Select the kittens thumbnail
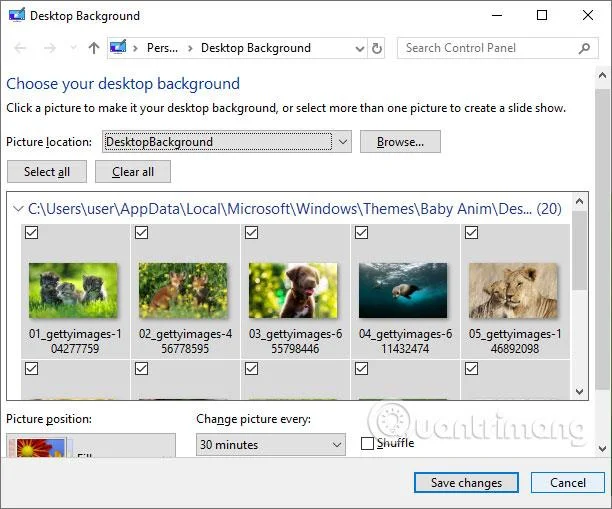 tap(73, 290)
